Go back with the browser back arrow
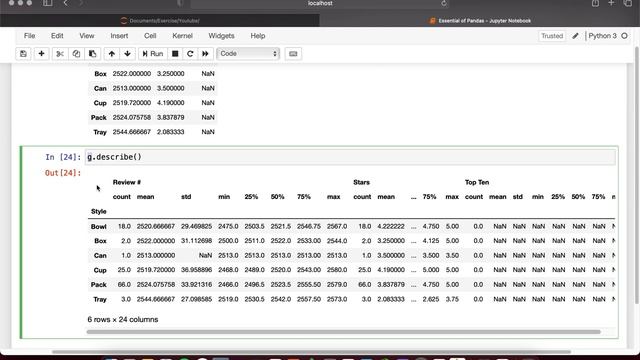Image resolution: width=640 pixels, height=360 pixels. point(65,3)
